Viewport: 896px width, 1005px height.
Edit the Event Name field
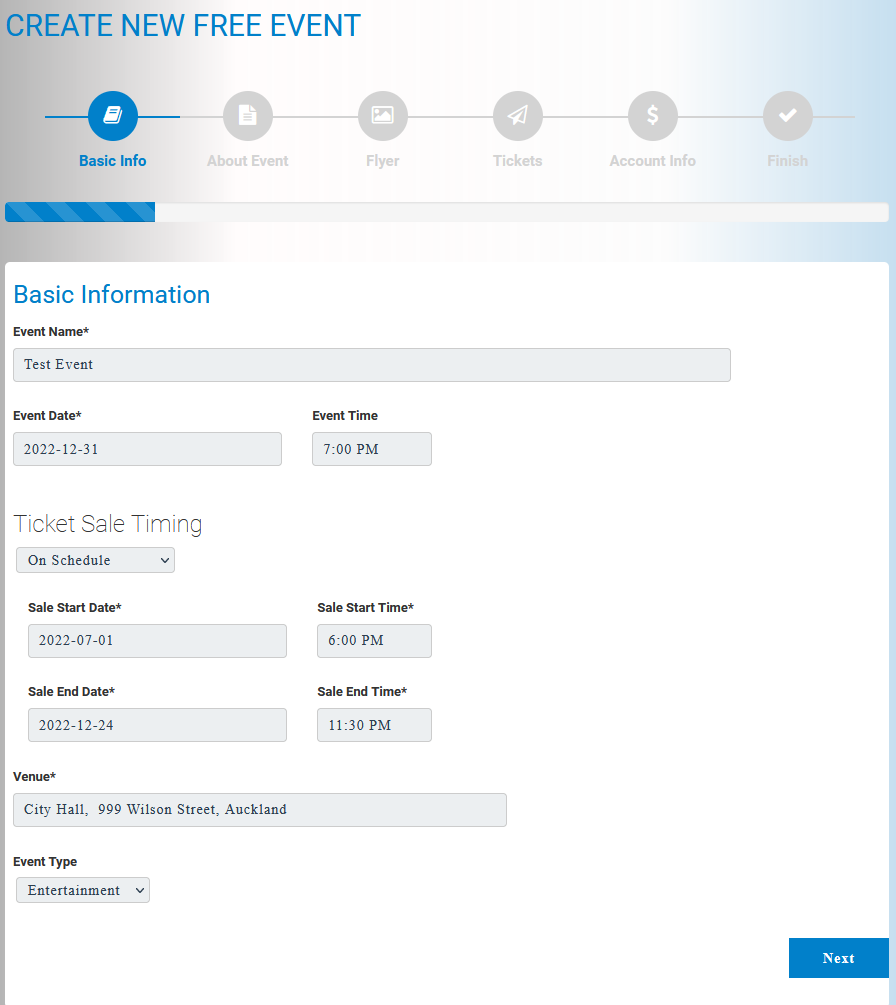(371, 365)
